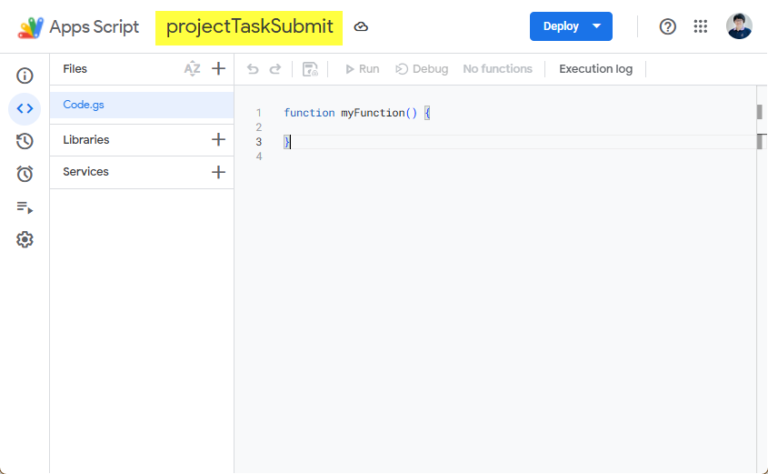Redo the last edit
768x474 pixels.
[x=275, y=69]
